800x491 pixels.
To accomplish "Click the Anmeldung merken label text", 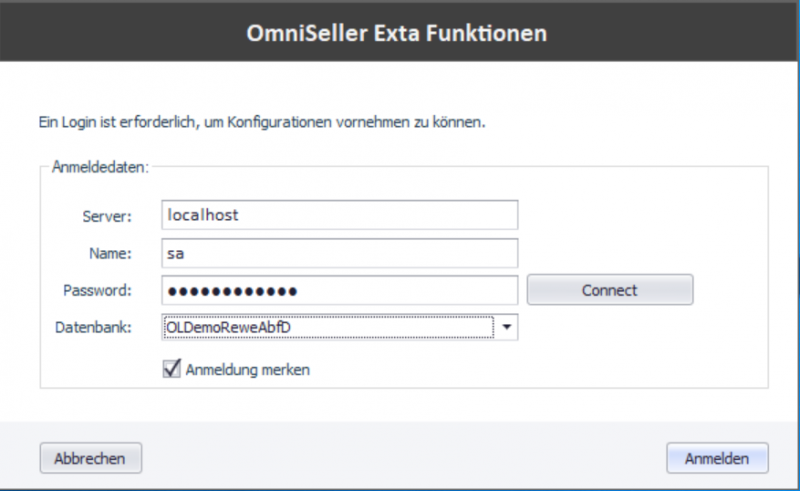I will pos(248,370).
